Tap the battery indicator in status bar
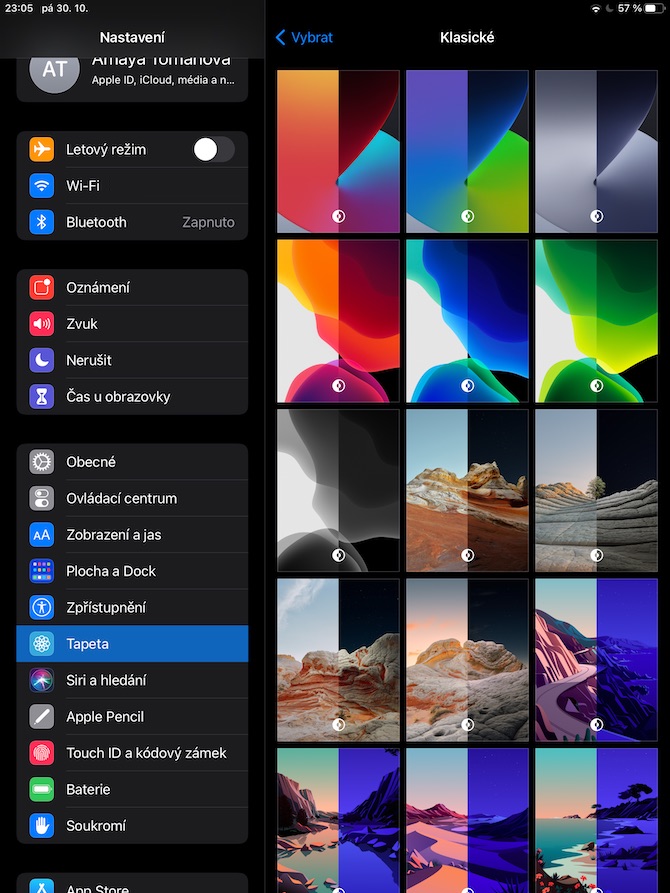This screenshot has width=670, height=893. click(x=655, y=9)
